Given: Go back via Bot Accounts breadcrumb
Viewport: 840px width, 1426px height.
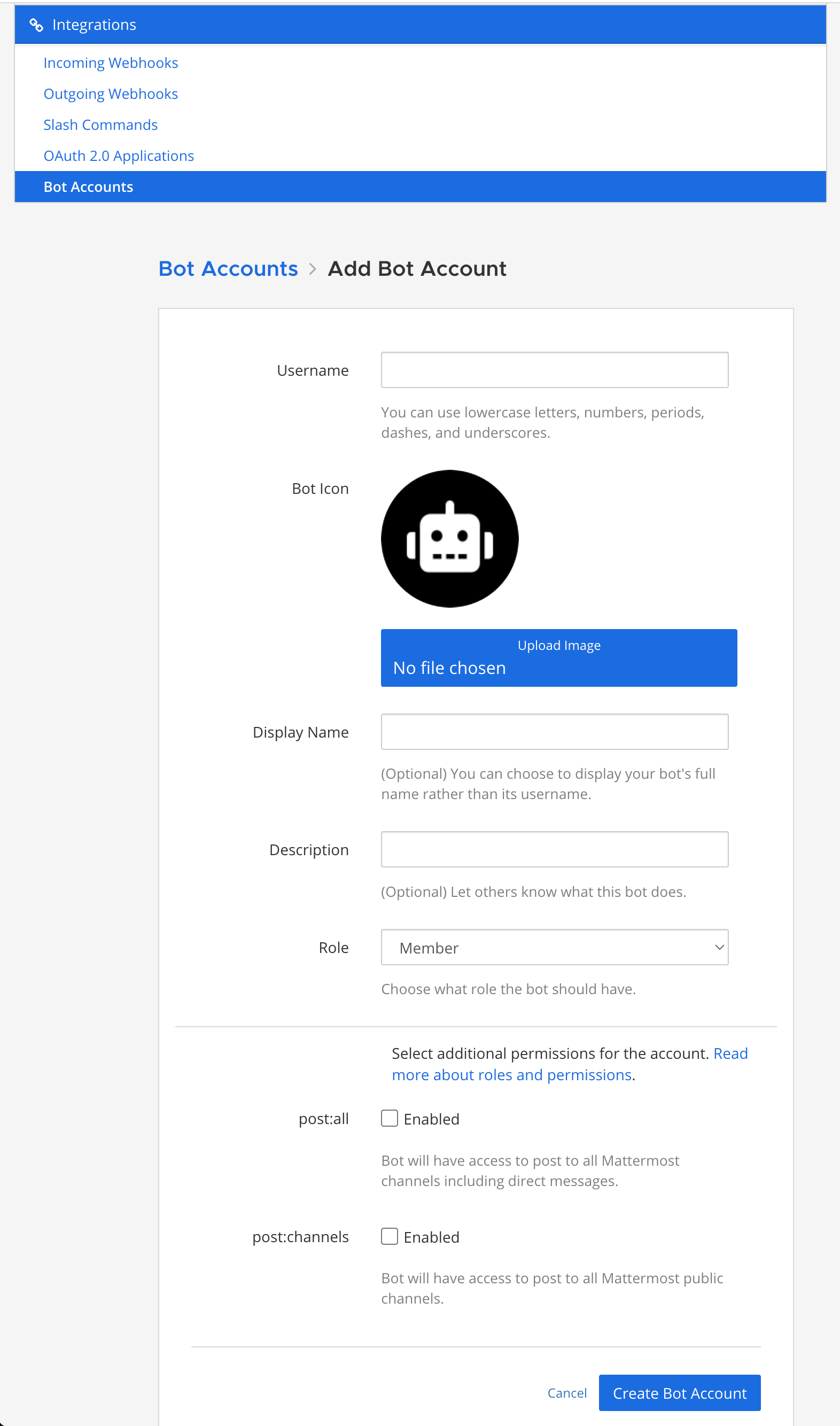Looking at the screenshot, I should 228,269.
